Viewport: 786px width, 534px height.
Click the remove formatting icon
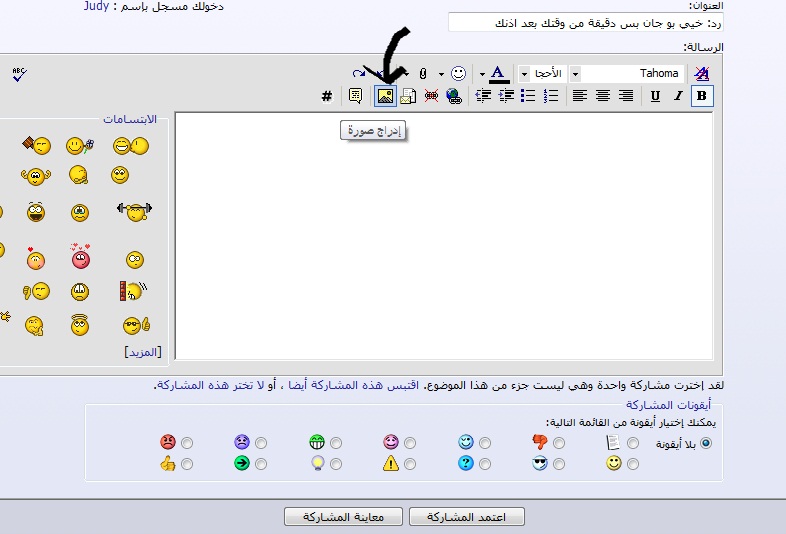tap(701, 74)
